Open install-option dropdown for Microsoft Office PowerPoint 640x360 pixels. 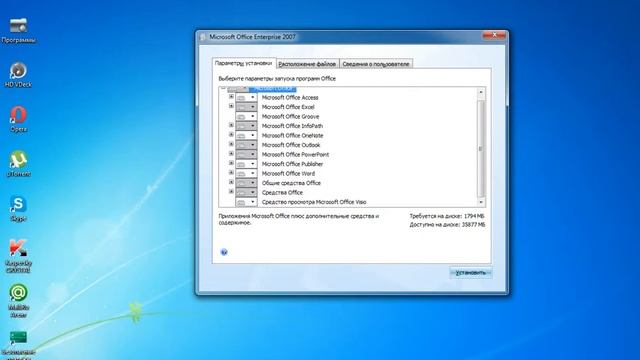pyautogui.click(x=246, y=154)
